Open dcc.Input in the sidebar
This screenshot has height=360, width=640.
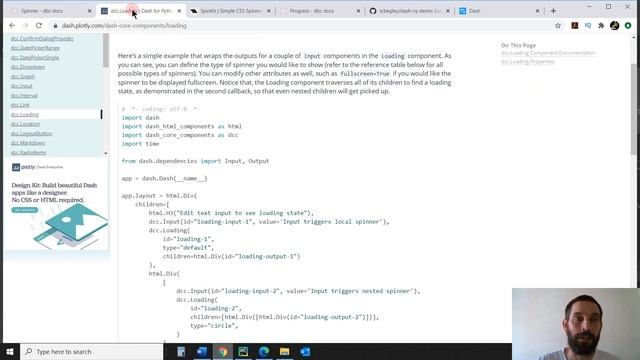click(x=21, y=86)
